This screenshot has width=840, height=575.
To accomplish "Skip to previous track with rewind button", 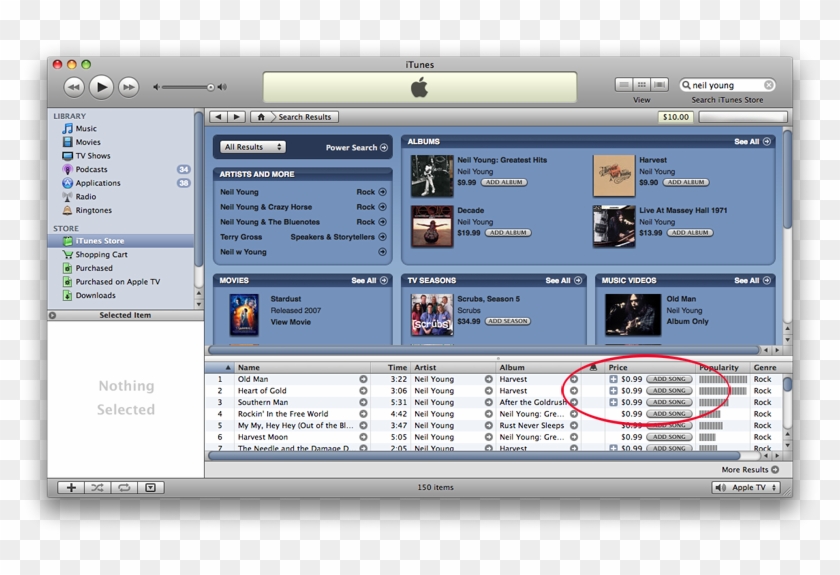I will (x=74, y=87).
